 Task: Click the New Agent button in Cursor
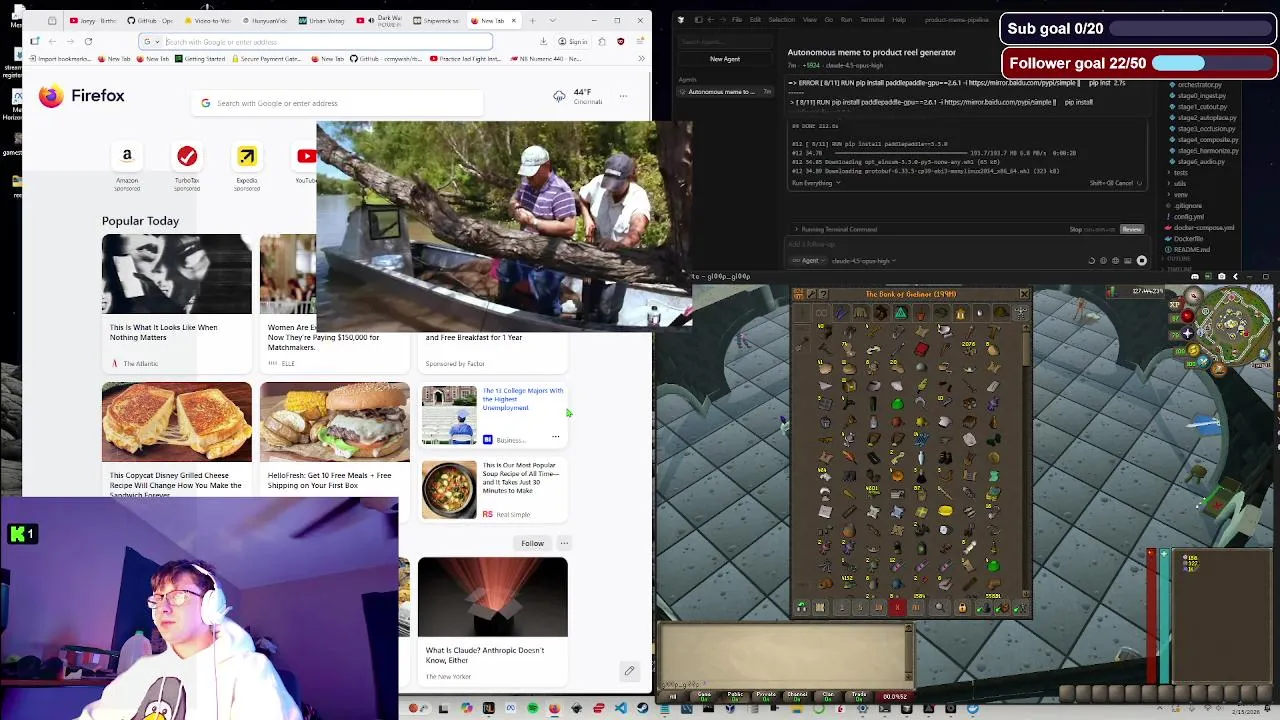point(725,59)
